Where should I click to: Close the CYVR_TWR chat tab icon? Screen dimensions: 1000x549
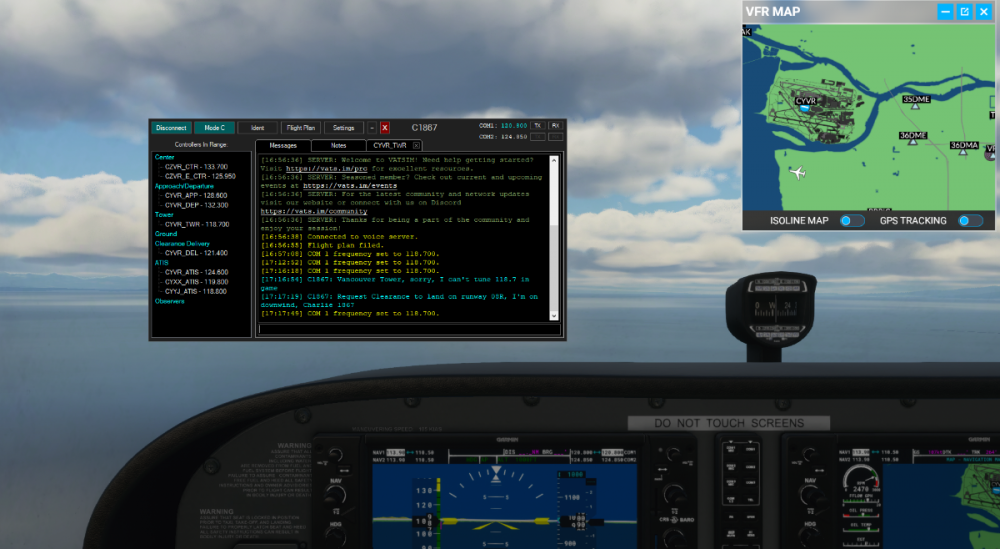tap(417, 146)
